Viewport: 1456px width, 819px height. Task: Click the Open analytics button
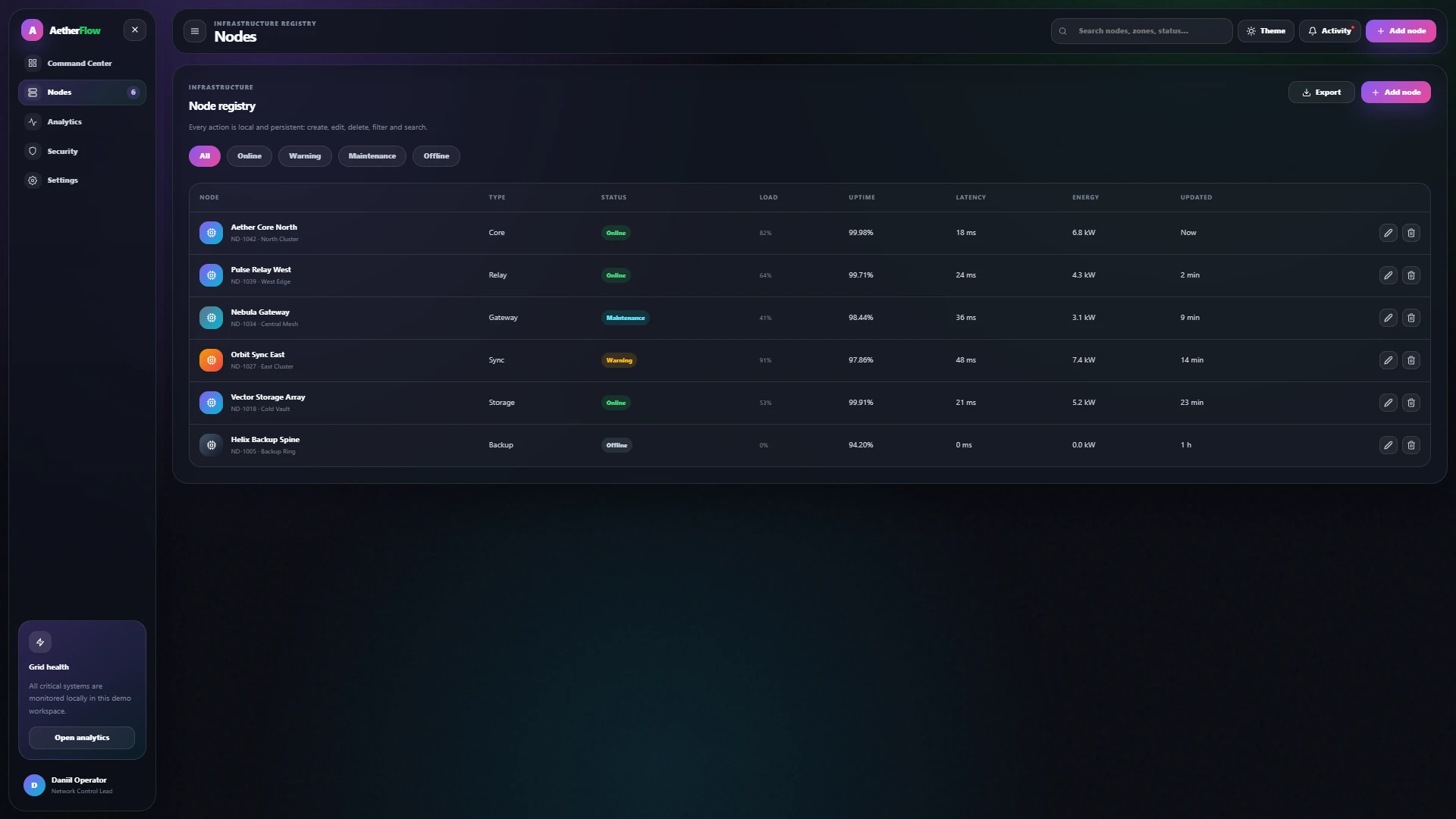click(82, 738)
